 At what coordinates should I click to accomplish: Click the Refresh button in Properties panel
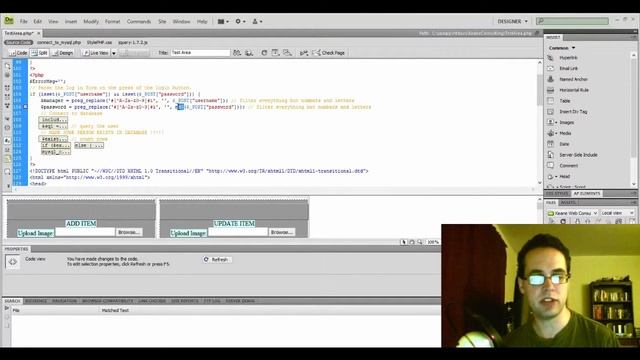(x=217, y=260)
